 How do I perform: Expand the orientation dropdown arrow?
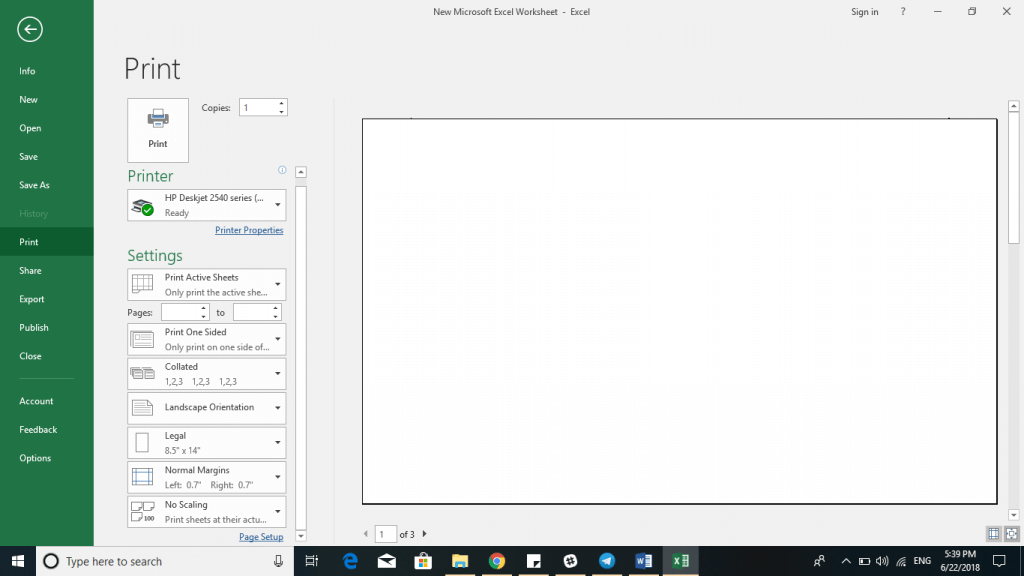click(x=277, y=407)
